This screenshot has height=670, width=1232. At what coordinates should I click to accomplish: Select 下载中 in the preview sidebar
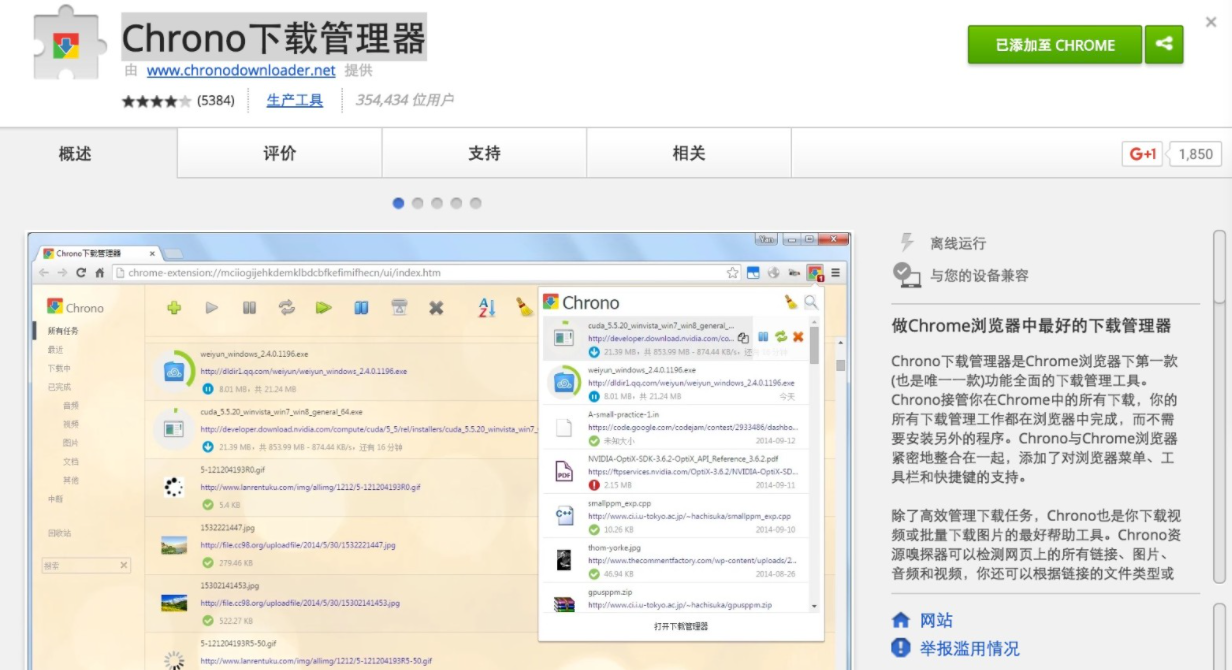59,368
